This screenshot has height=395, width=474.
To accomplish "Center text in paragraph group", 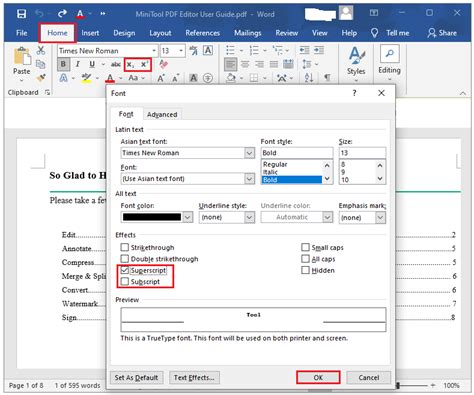I will 245,64.
